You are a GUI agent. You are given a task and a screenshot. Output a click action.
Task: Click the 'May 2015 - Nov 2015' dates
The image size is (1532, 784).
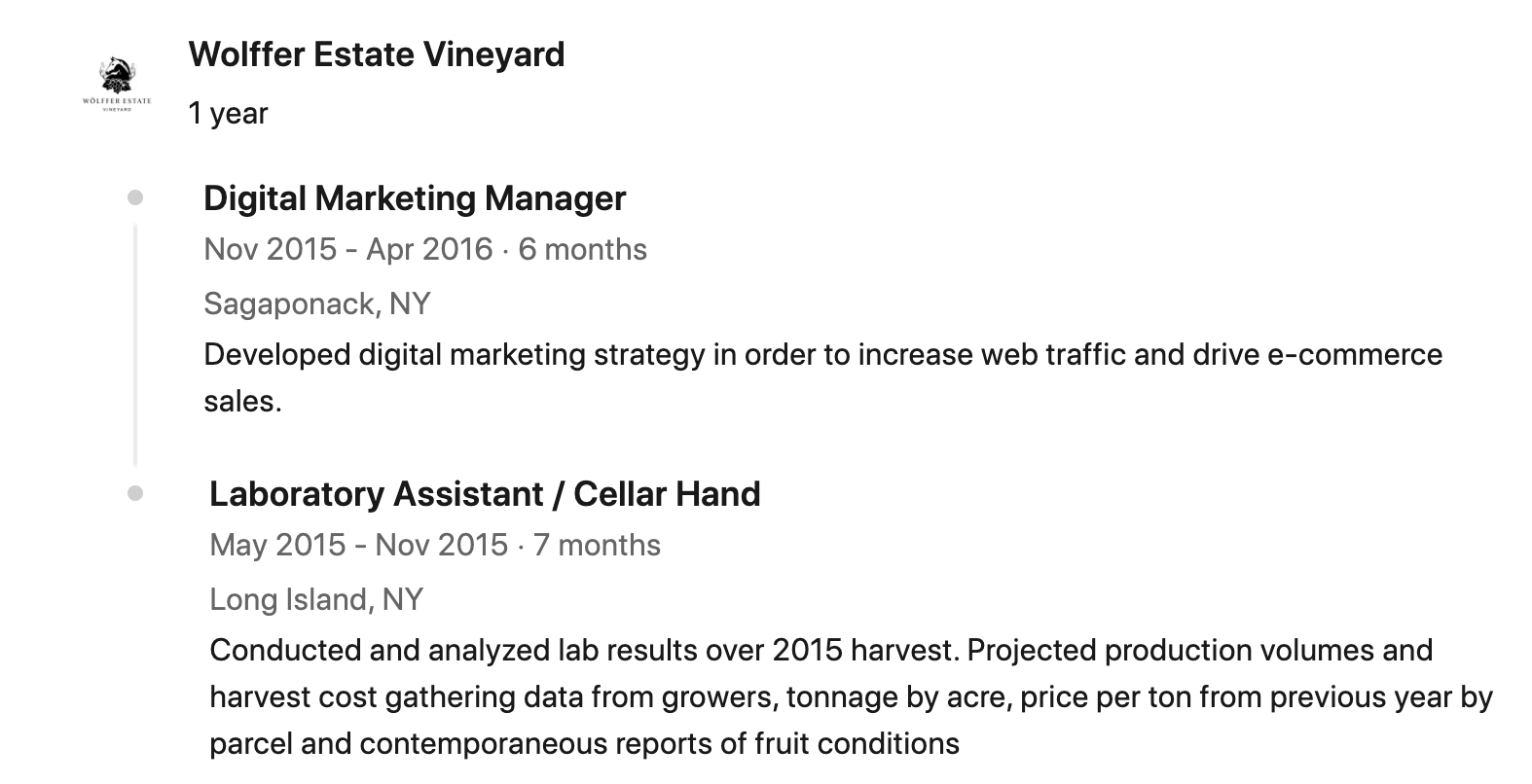click(x=358, y=546)
